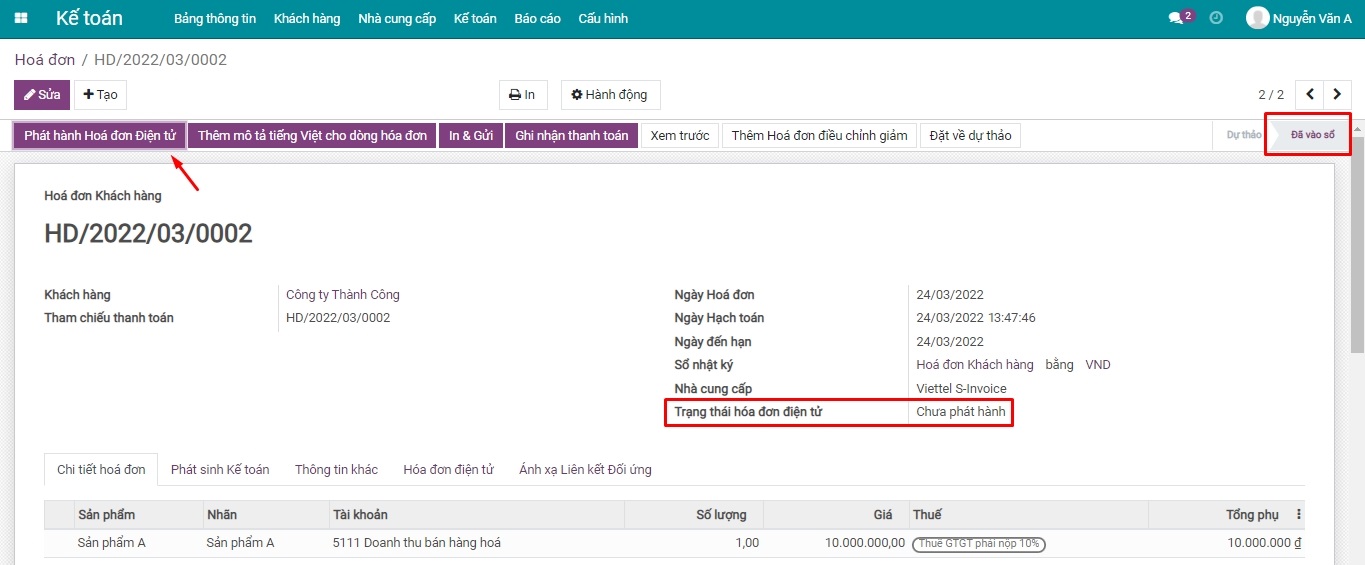Switch to Hóa đơn điện tử tab
Viewport: 1365px width, 565px height.
coord(448,470)
